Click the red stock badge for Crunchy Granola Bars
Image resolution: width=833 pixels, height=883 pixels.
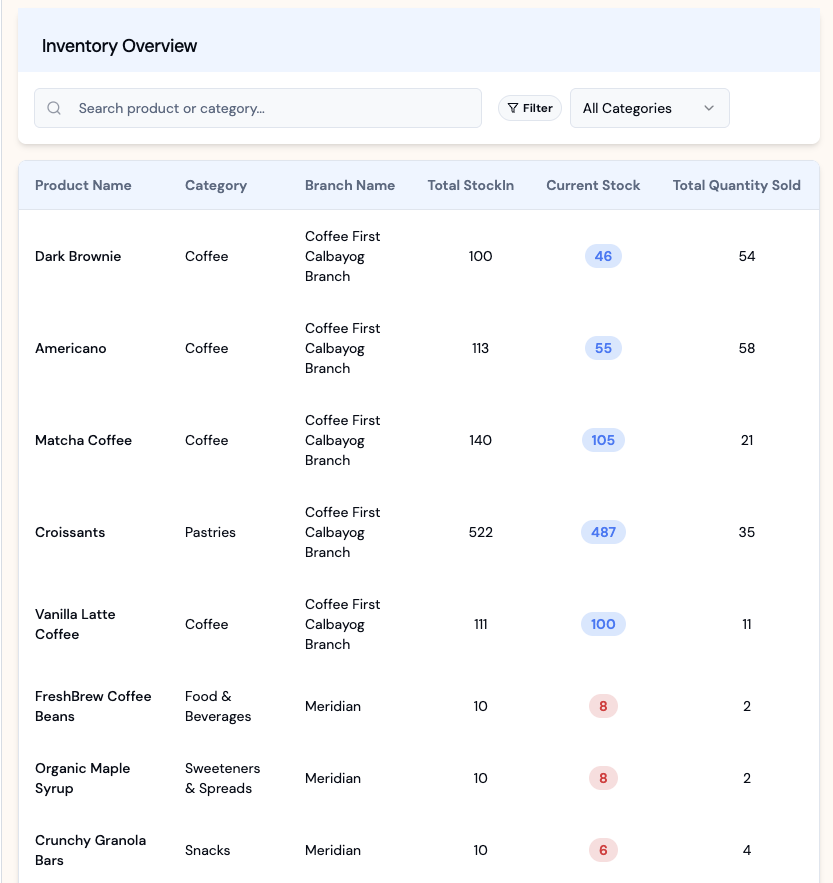603,850
